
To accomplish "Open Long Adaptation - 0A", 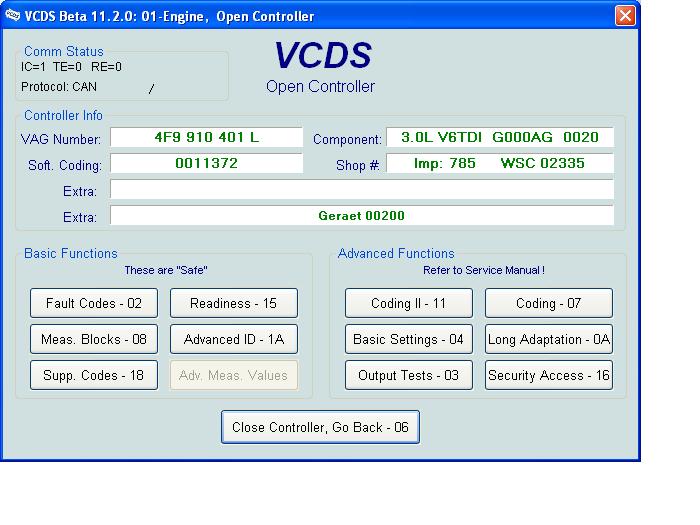I will 549,339.
